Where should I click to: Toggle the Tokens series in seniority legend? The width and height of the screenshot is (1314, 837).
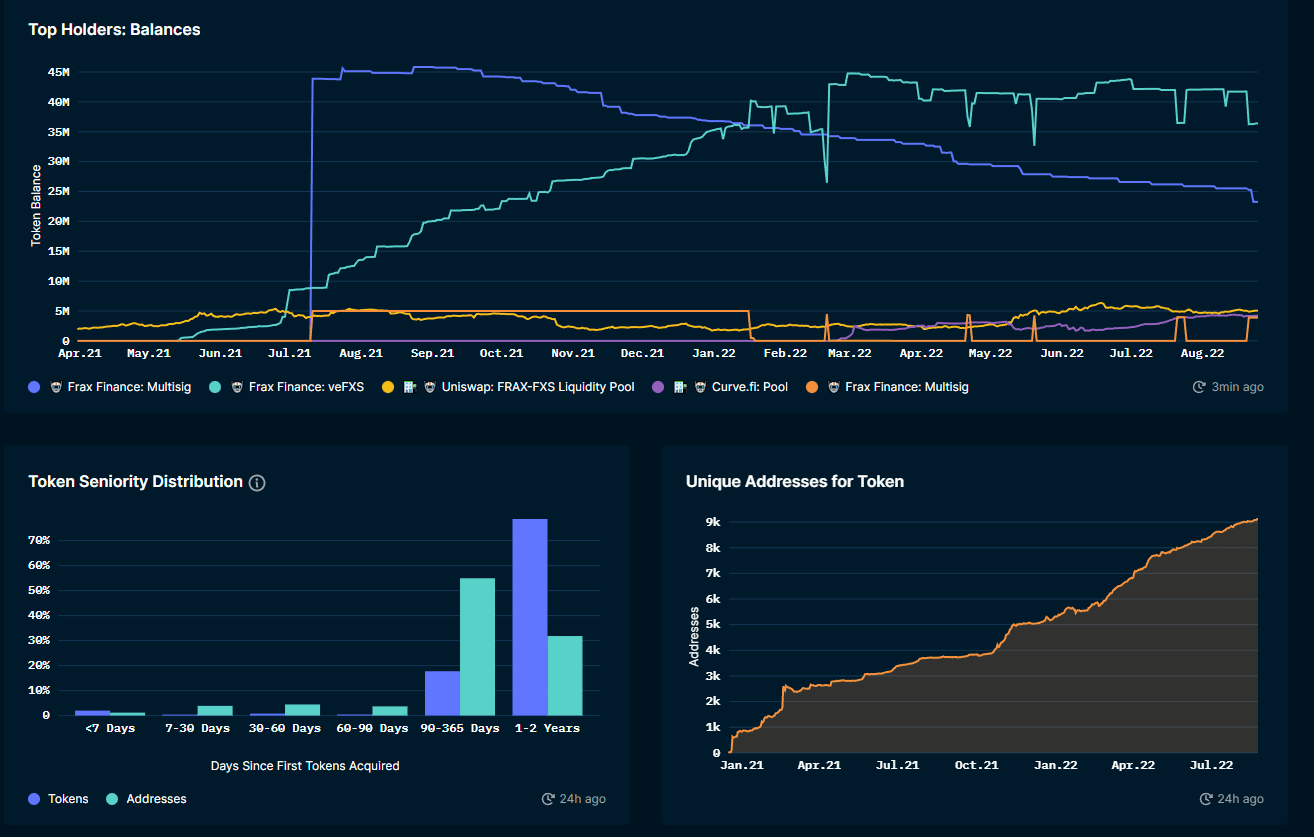pos(68,799)
